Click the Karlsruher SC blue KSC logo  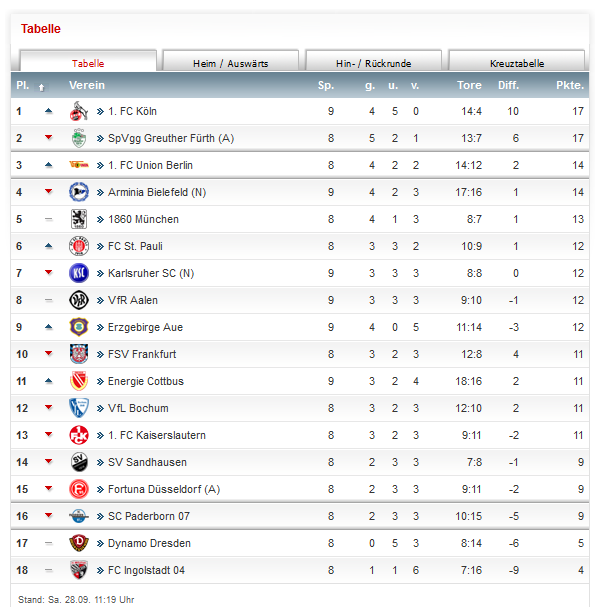click(x=79, y=273)
